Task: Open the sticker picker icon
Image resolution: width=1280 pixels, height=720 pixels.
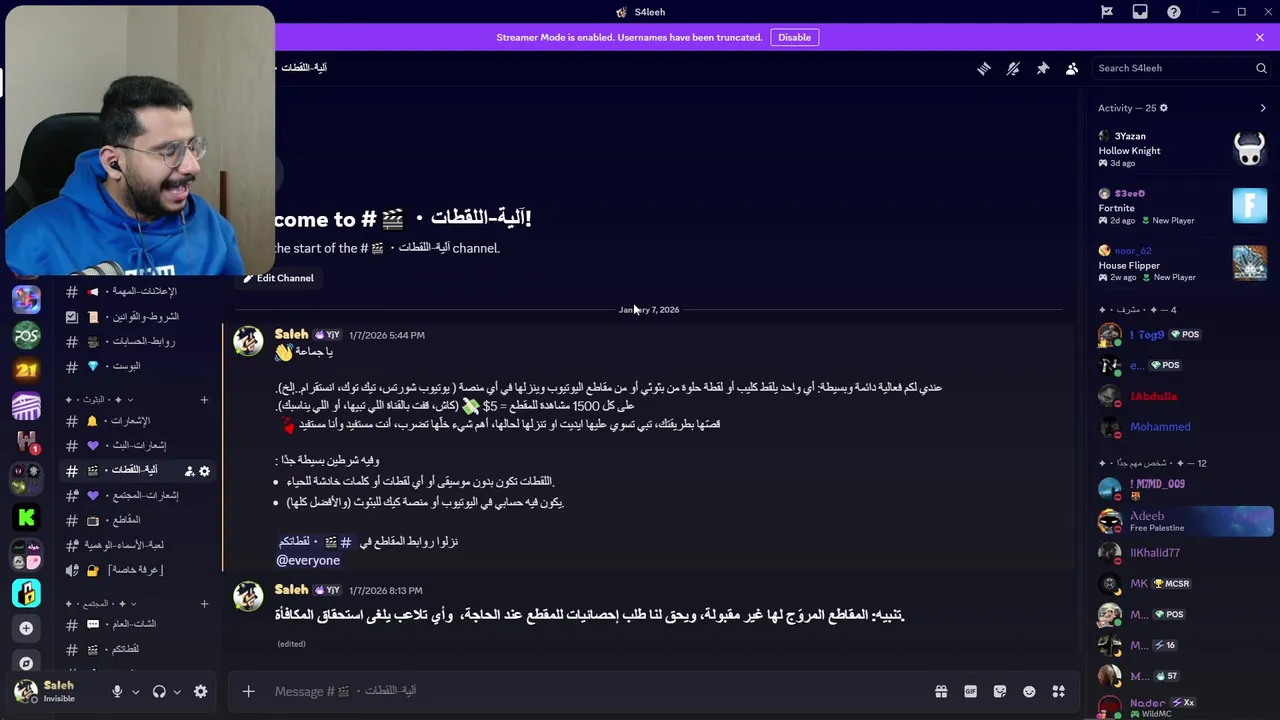Action: click(x=1000, y=691)
